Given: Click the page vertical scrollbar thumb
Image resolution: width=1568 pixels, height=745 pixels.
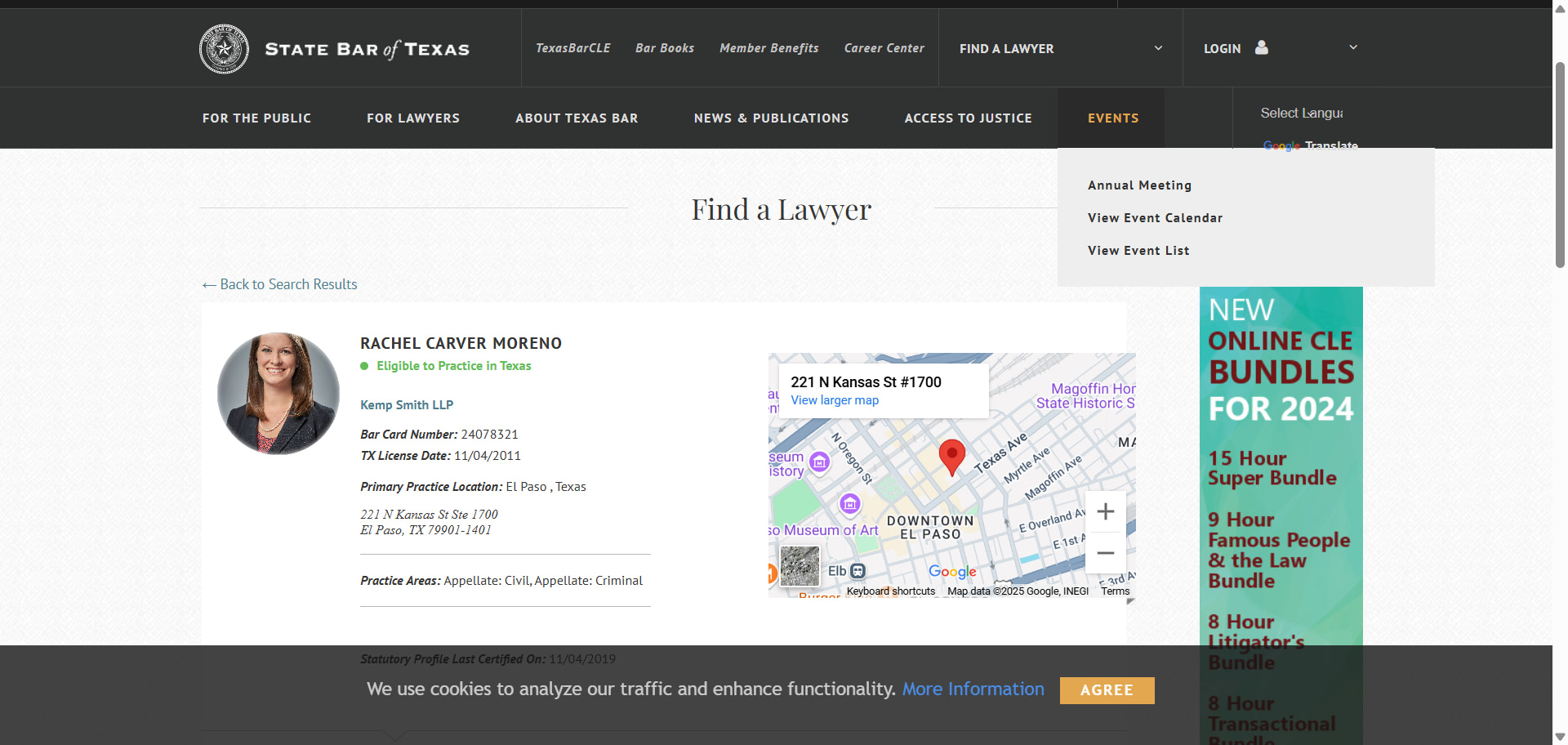Looking at the screenshot, I should click(x=1560, y=163).
